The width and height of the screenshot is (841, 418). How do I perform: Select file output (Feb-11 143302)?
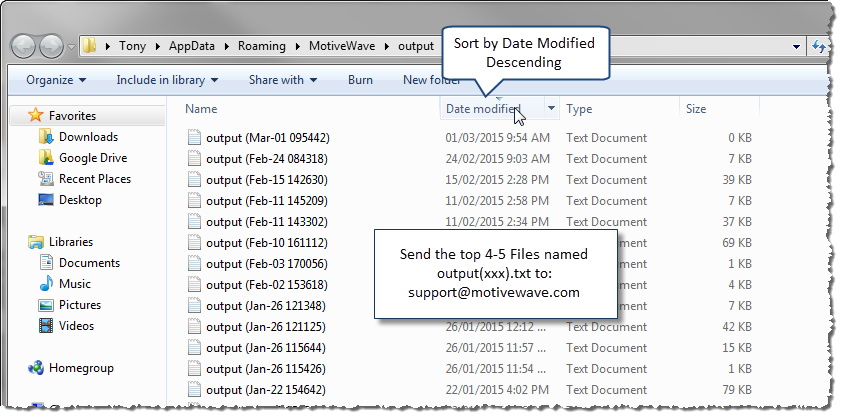tap(267, 222)
